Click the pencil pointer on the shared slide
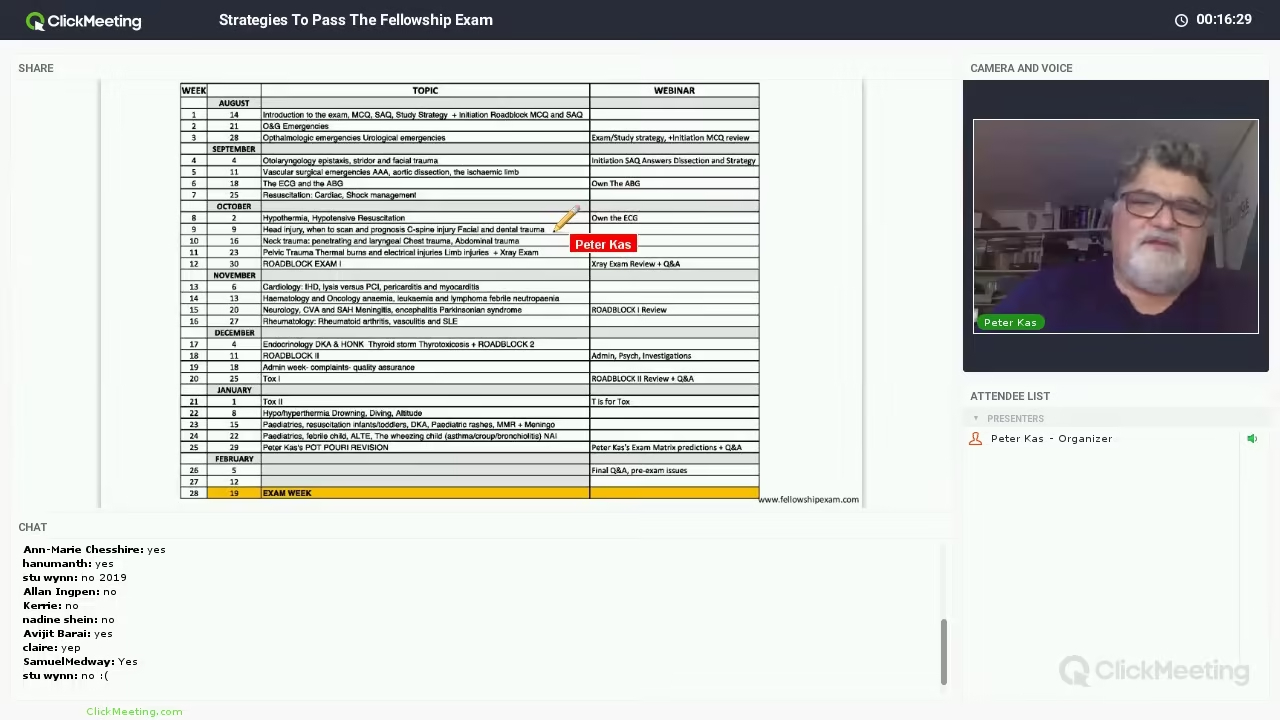Screen dimensions: 1280x720 click(x=565, y=219)
